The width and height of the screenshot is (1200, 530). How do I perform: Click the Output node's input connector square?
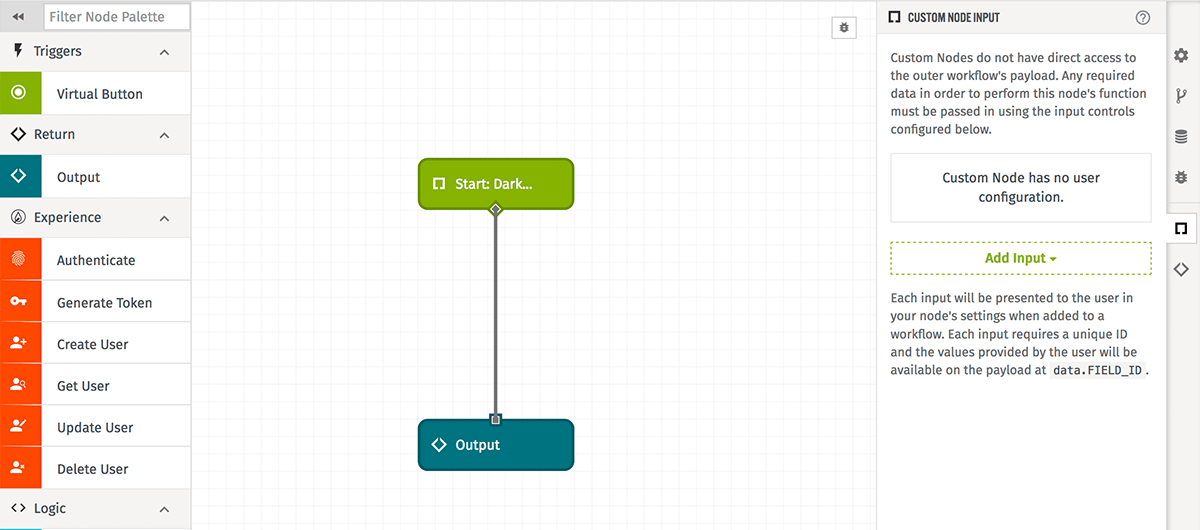495,419
